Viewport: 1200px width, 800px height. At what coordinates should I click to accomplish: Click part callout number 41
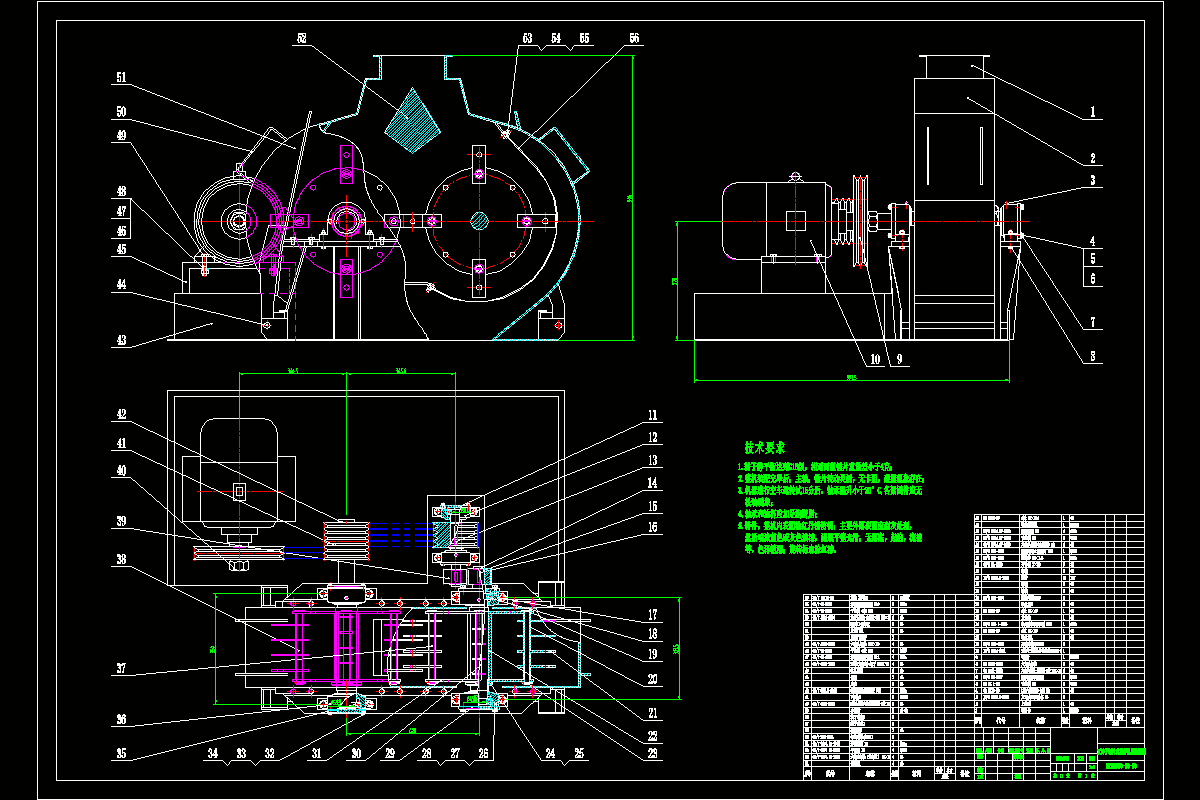[x=122, y=441]
